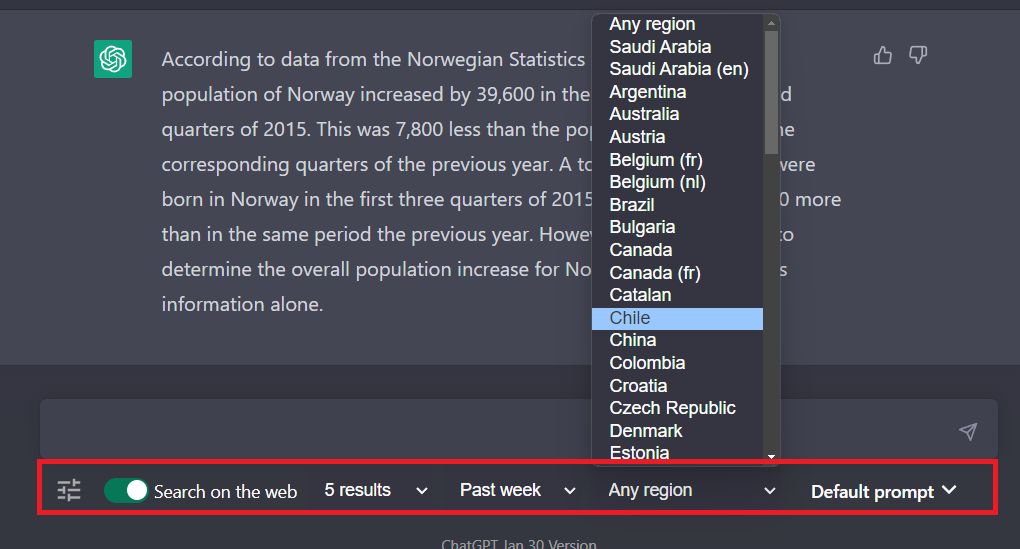Open the options sliders icon
Viewport: 1020px width, 549px height.
[x=69, y=490]
